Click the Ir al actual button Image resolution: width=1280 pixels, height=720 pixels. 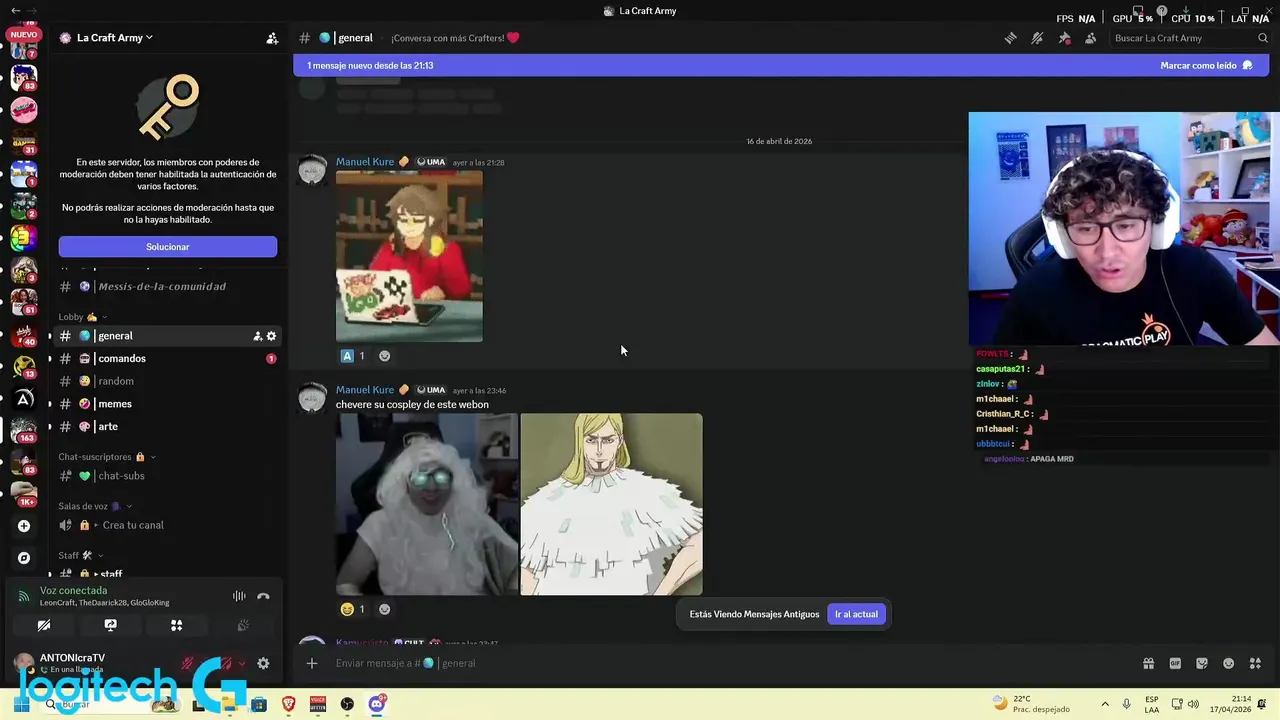pos(856,614)
